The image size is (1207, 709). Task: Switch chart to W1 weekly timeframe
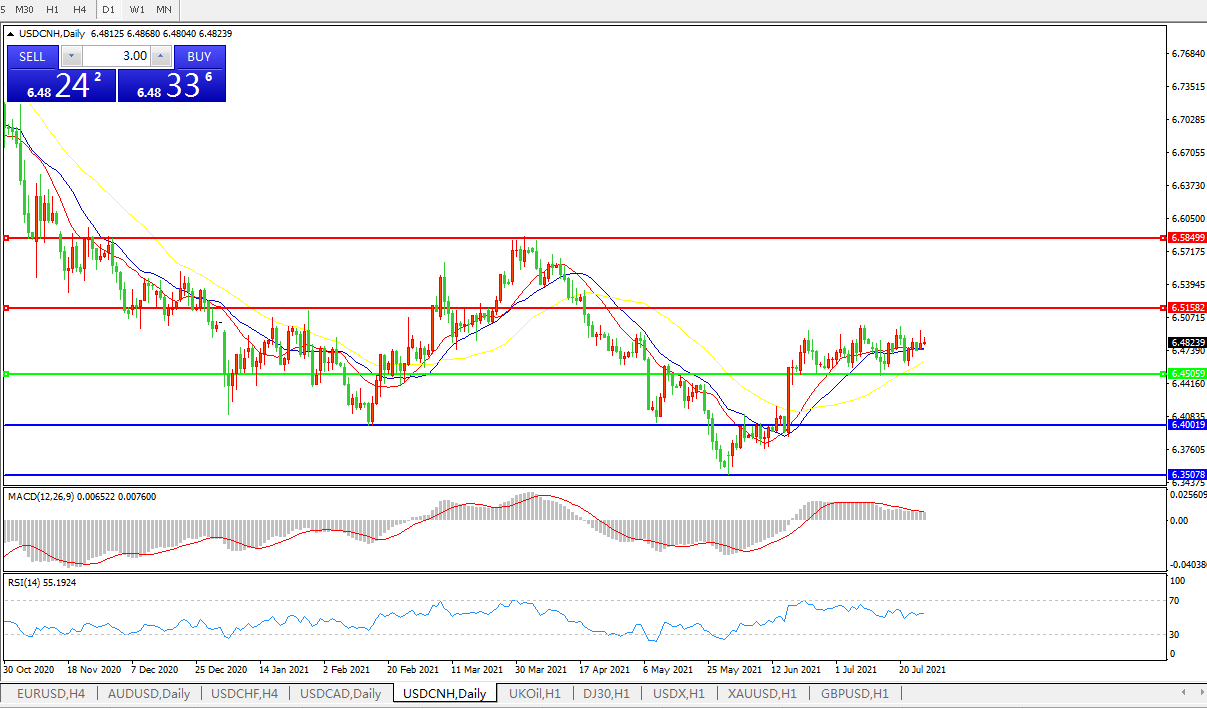pyautogui.click(x=137, y=9)
